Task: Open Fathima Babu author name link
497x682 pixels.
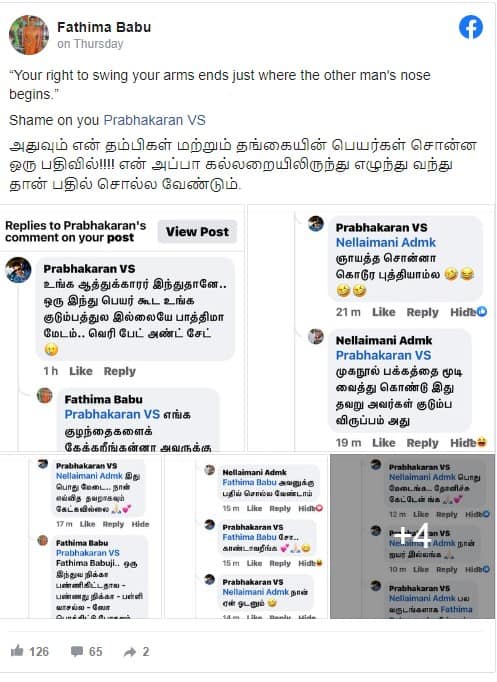Action: [x=104, y=27]
